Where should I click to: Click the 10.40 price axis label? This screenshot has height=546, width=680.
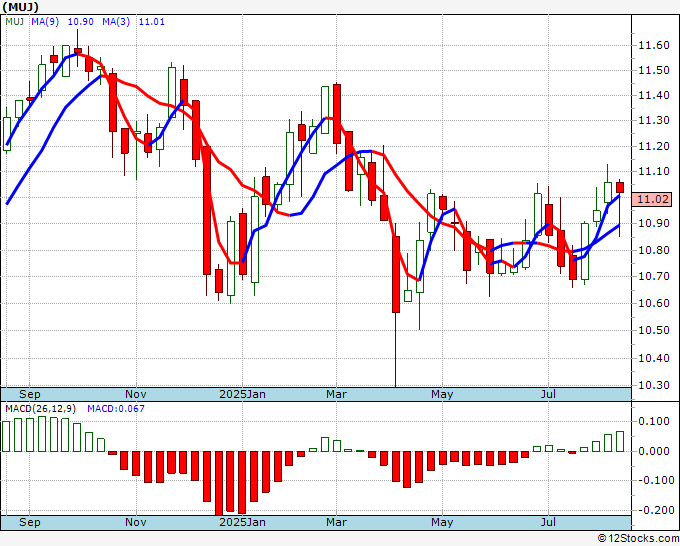pyautogui.click(x=654, y=358)
